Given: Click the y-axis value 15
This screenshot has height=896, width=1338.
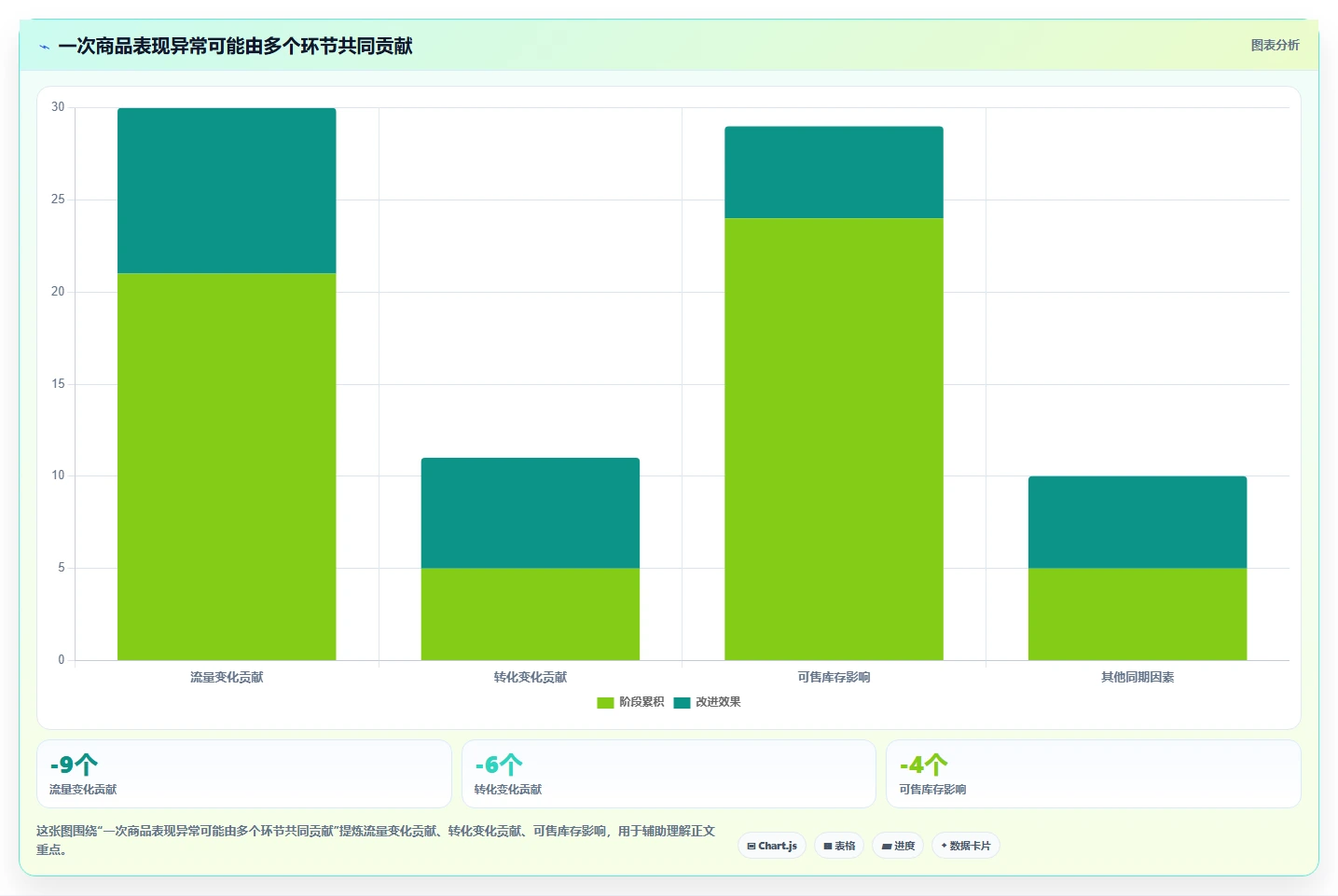Looking at the screenshot, I should 58,384.
